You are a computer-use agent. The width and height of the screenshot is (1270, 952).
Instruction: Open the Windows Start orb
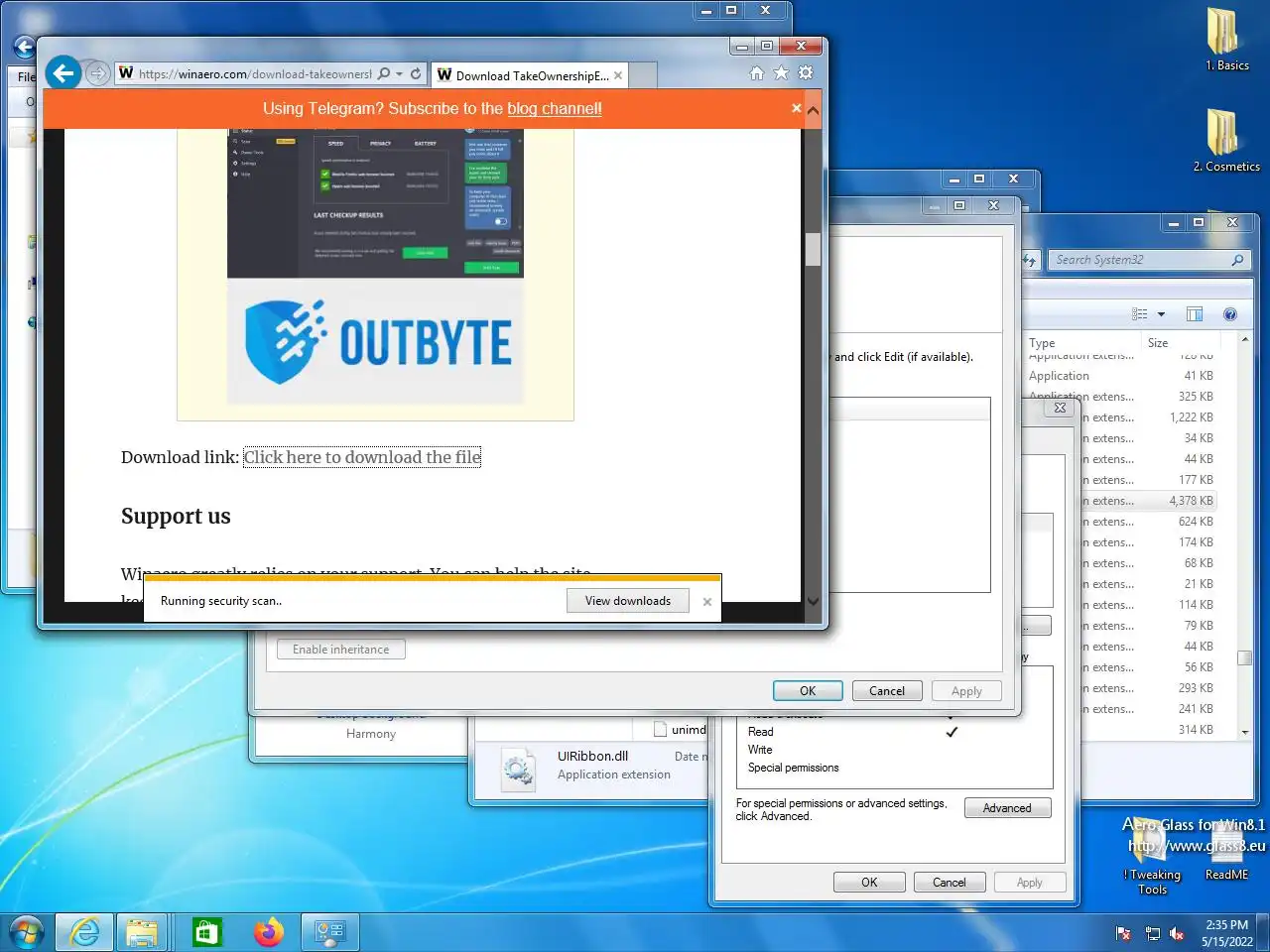click(x=27, y=932)
